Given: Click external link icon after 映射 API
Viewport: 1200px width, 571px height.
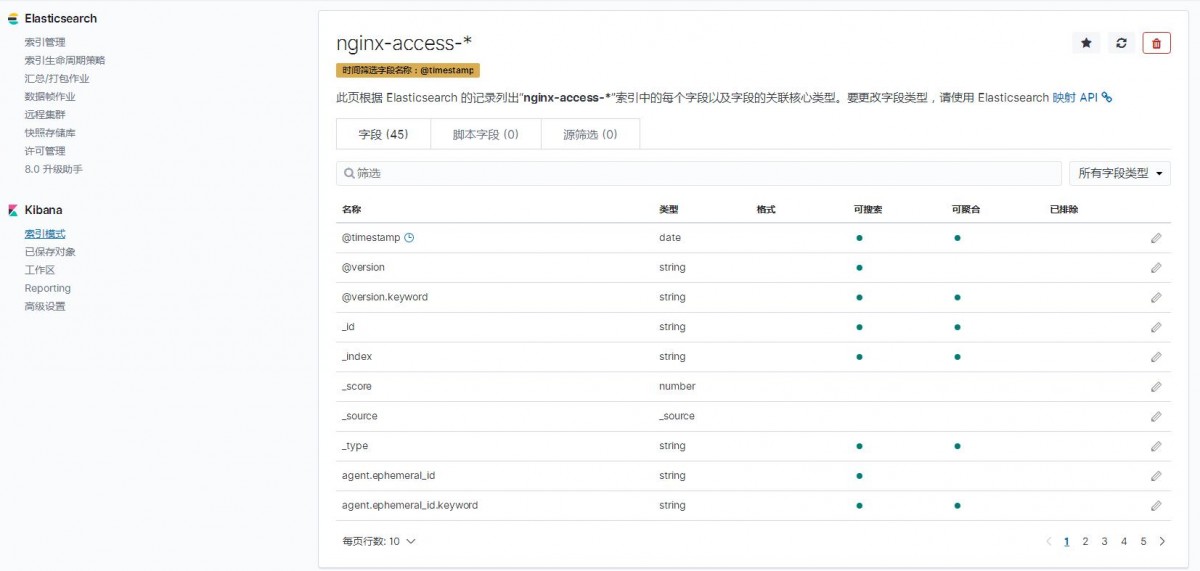Looking at the screenshot, I should click(x=1107, y=98).
